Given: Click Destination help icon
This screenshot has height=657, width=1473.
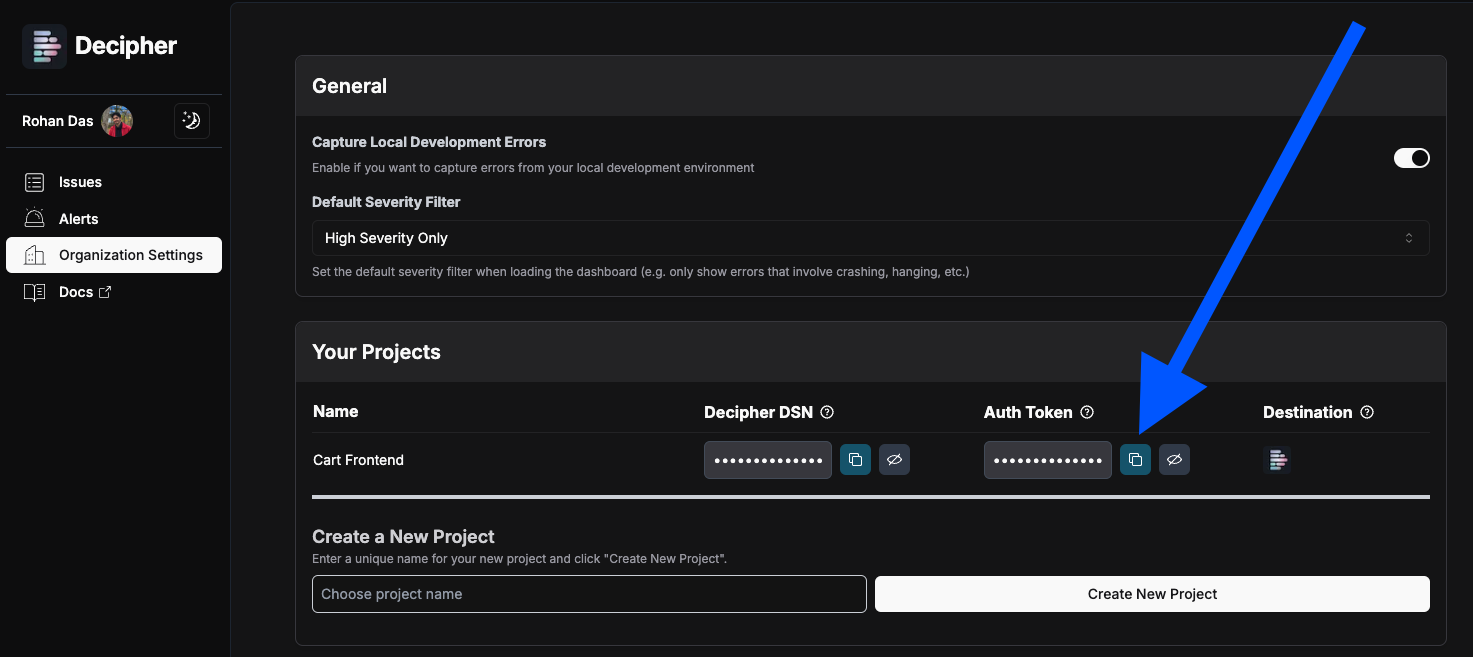Looking at the screenshot, I should (1367, 413).
